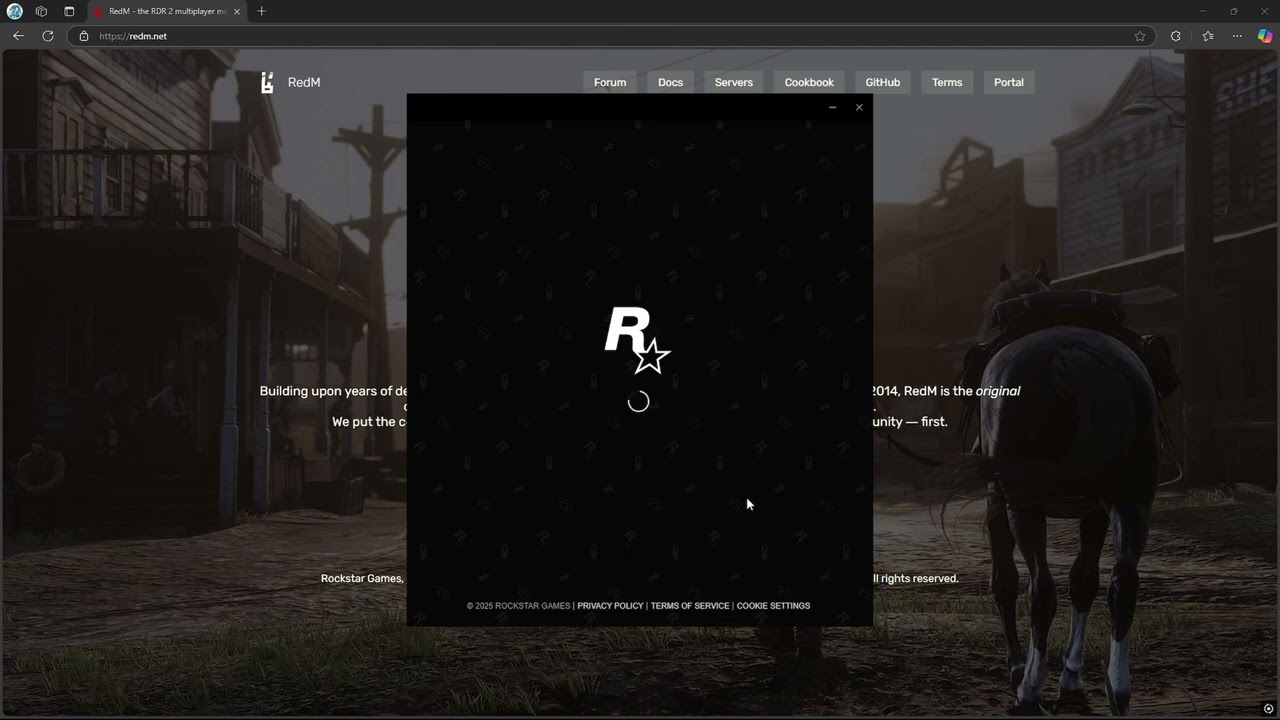Open the Copilot sidebar icon
The image size is (1280, 720).
click(x=1265, y=36)
